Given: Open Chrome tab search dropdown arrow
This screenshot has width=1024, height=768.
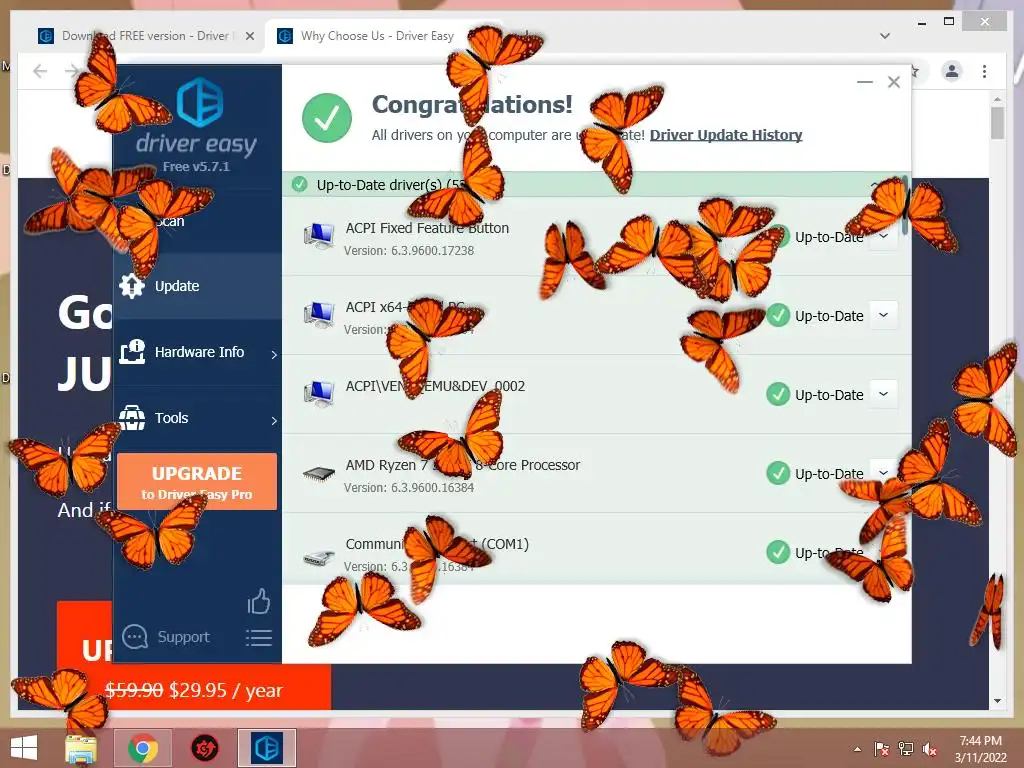Looking at the screenshot, I should (885, 36).
